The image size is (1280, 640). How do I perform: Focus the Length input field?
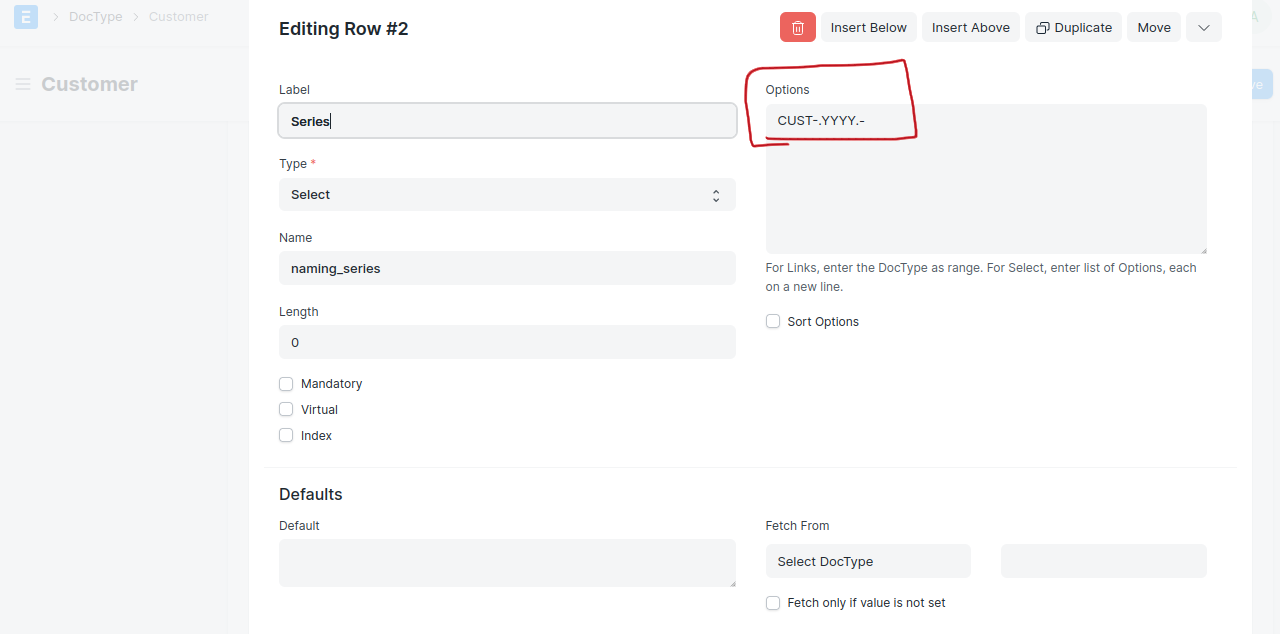[x=507, y=343]
